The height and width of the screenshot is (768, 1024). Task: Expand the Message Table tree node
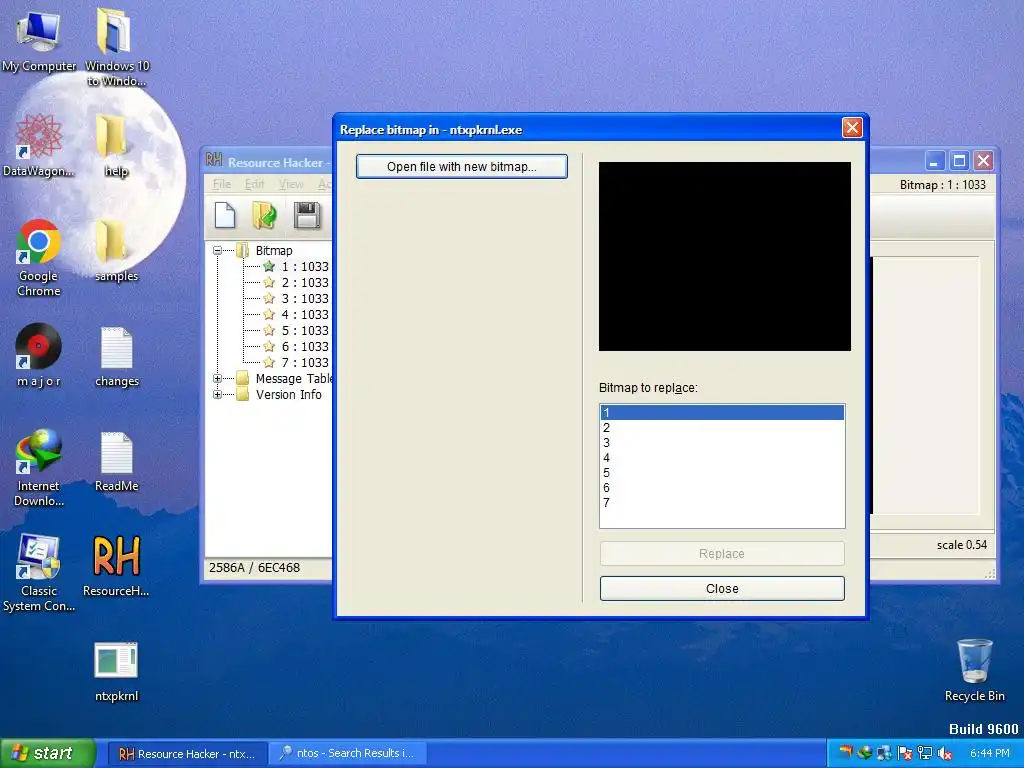pyautogui.click(x=217, y=378)
